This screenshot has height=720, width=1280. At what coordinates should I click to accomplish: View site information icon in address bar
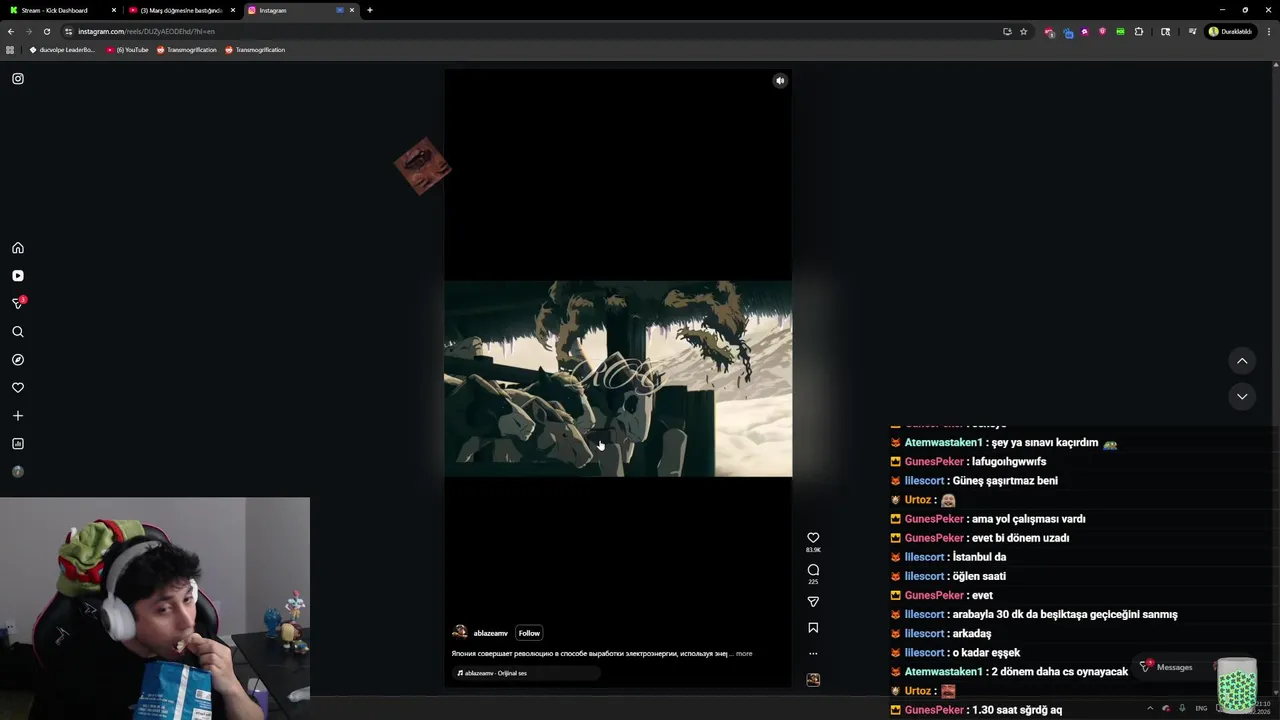[68, 31]
